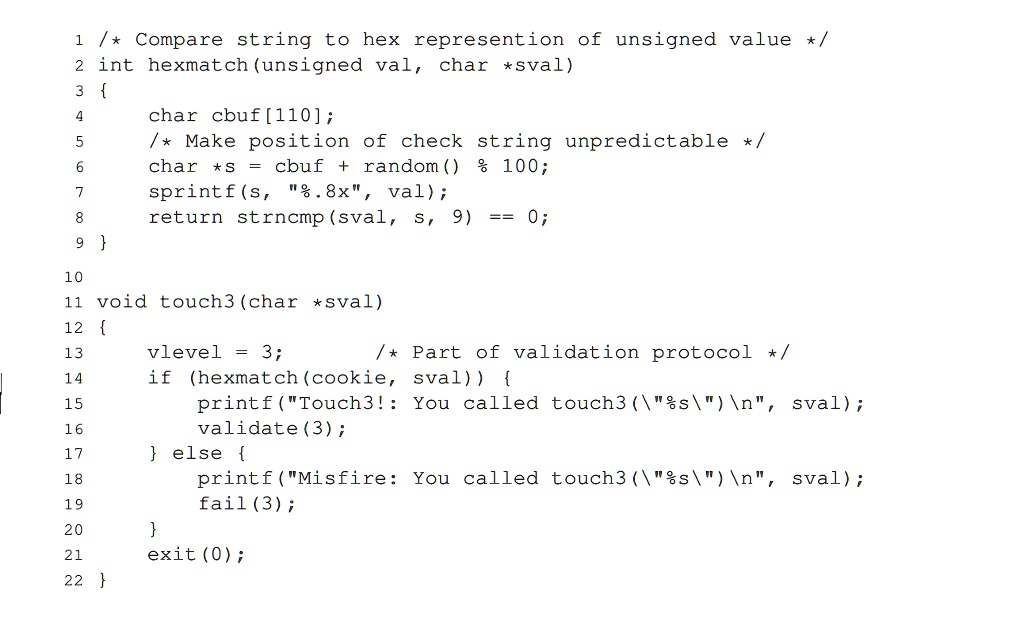Click the "Compare string to hex" comment
The height and width of the screenshot is (621, 1024).
(463, 40)
